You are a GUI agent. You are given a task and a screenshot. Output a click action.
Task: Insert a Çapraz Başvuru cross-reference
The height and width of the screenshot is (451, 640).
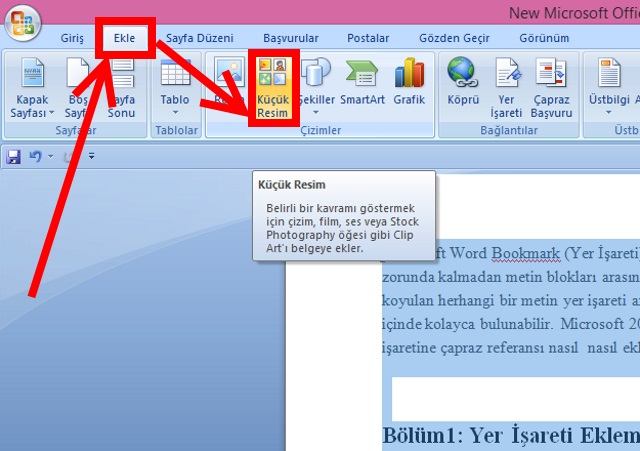[x=551, y=88]
